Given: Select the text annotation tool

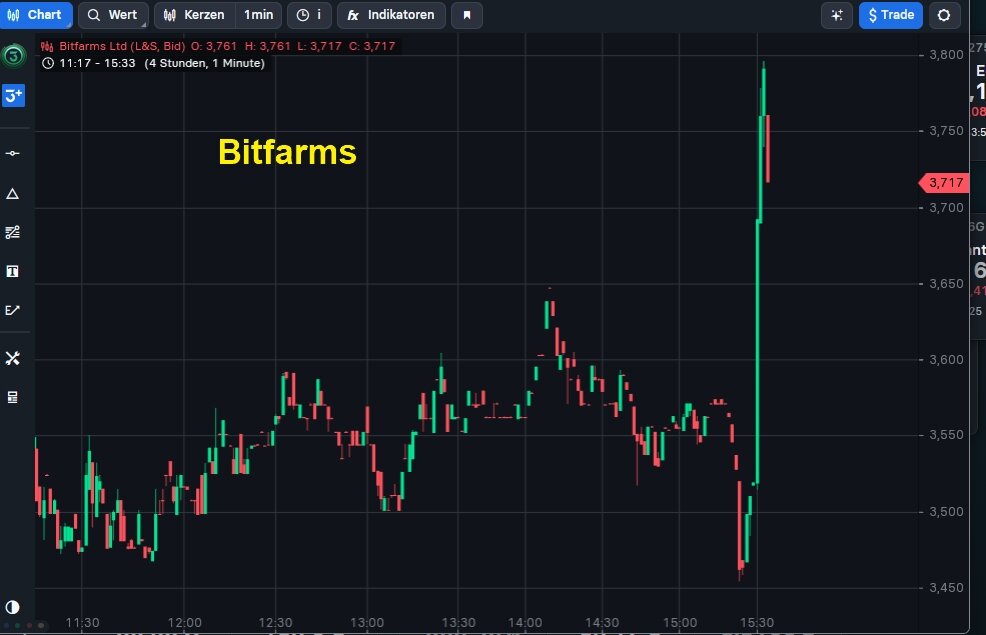Looking at the screenshot, I should point(13,271).
